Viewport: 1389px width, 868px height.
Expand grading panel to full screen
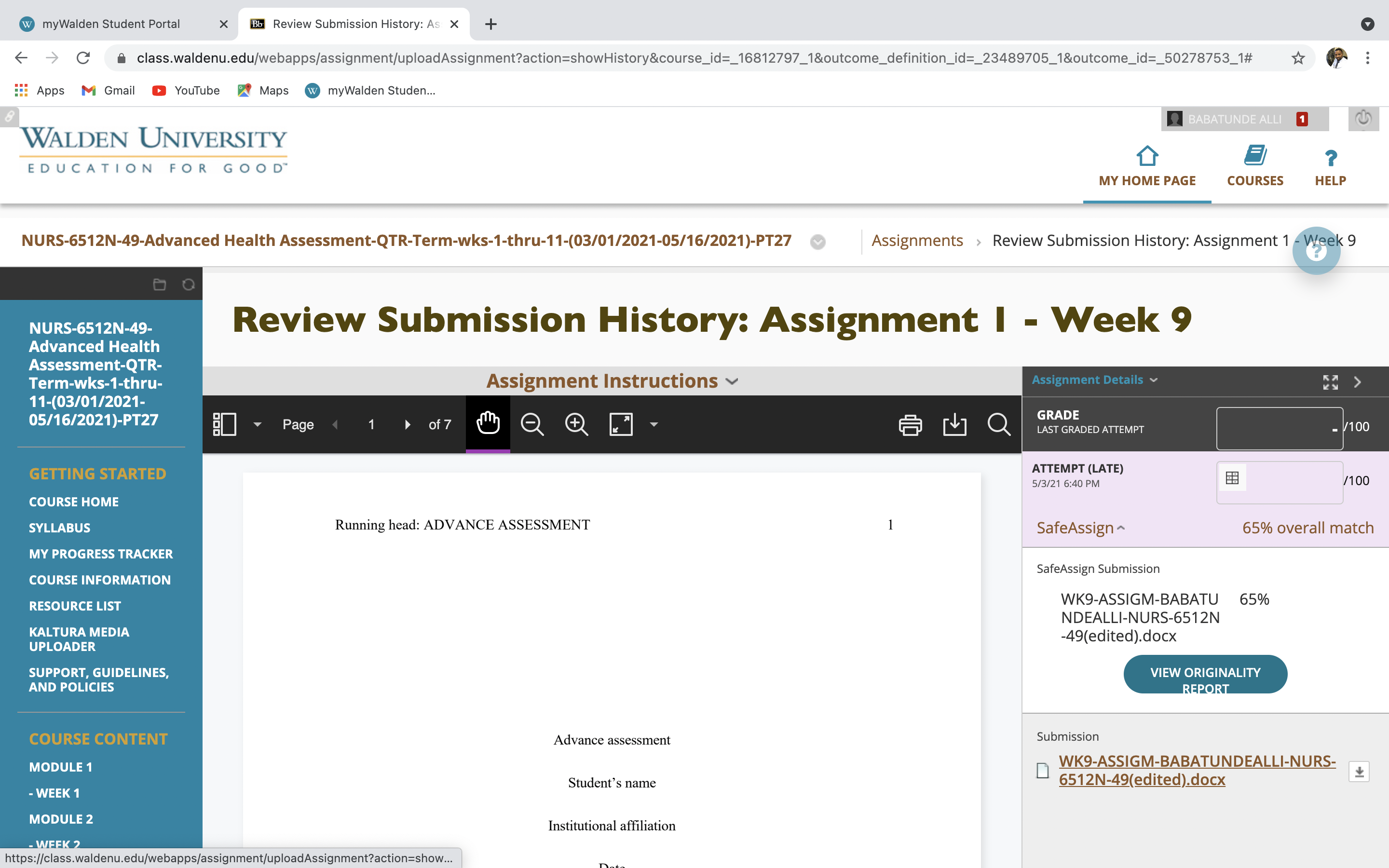tap(1331, 382)
